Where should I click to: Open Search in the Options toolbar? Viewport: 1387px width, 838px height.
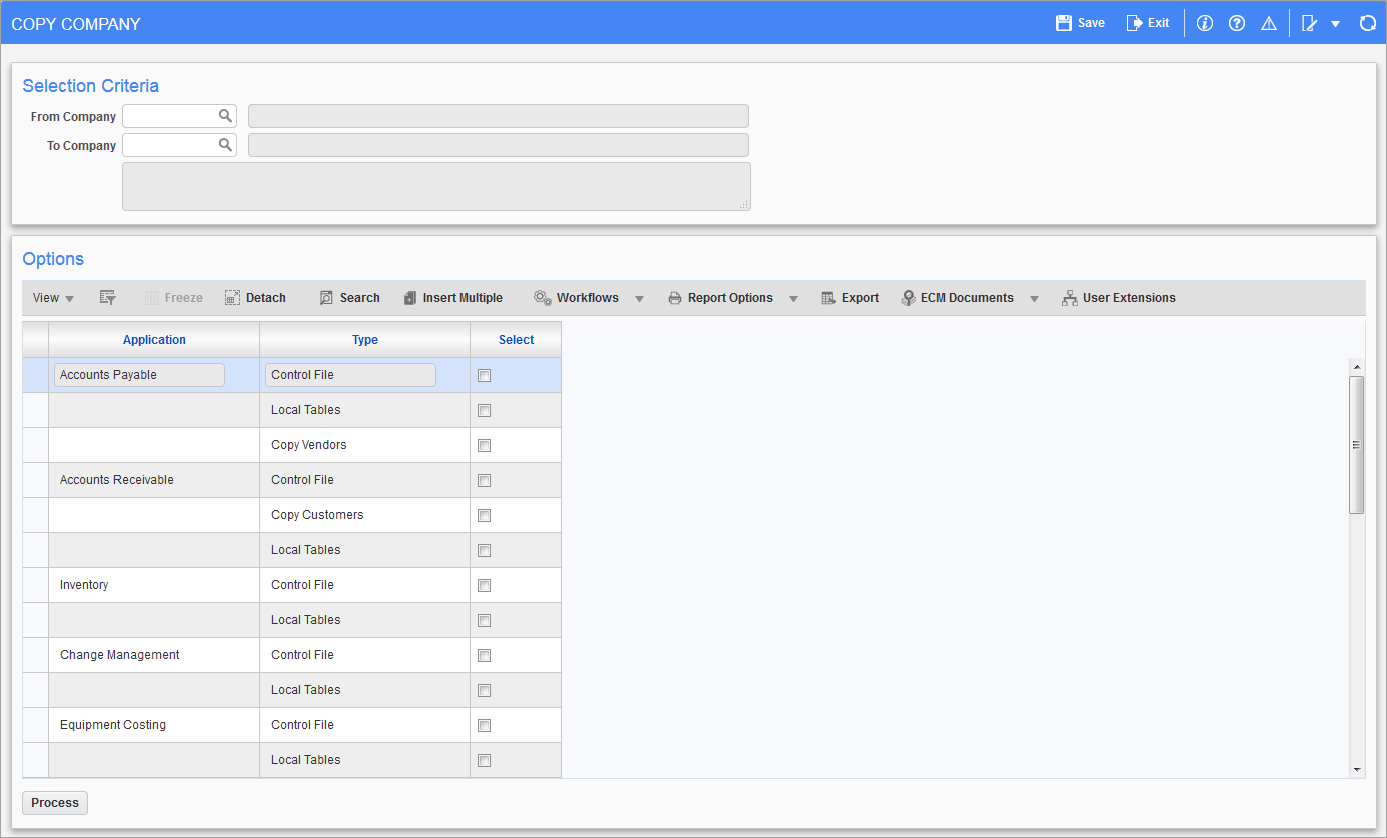349,298
